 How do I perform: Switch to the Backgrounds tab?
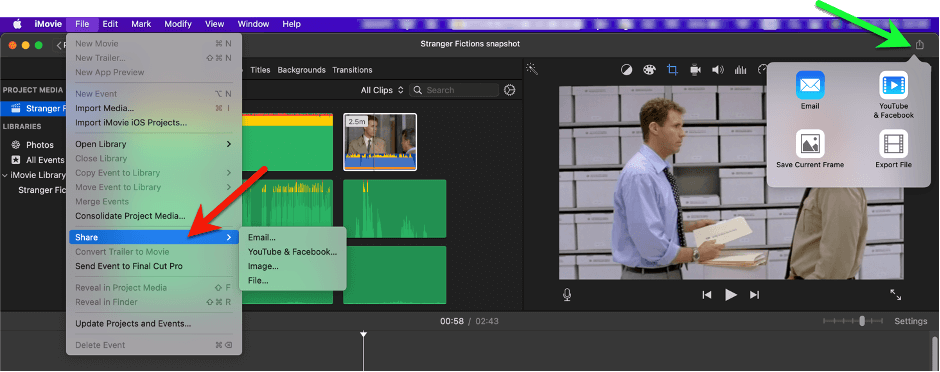point(302,70)
